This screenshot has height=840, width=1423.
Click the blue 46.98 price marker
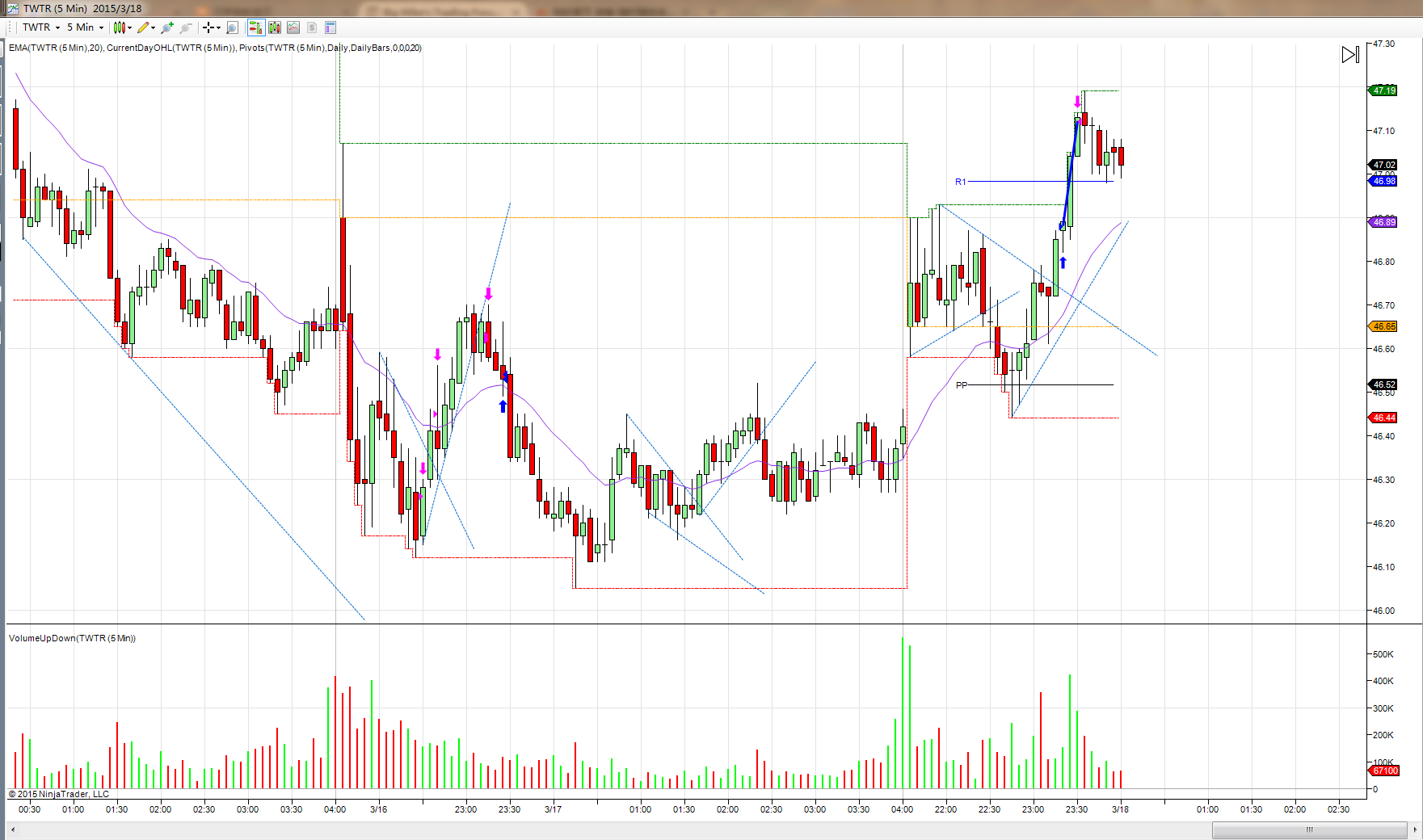pyautogui.click(x=1383, y=181)
